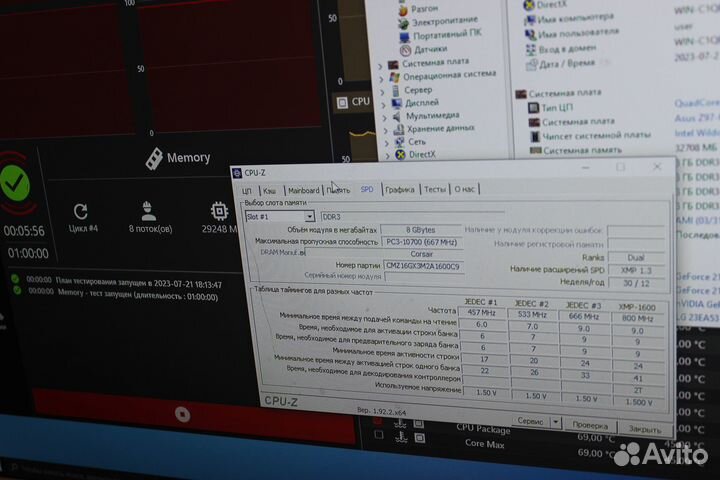Open the Сервис button dropdown arrow
The height and width of the screenshot is (480, 720).
click(554, 420)
